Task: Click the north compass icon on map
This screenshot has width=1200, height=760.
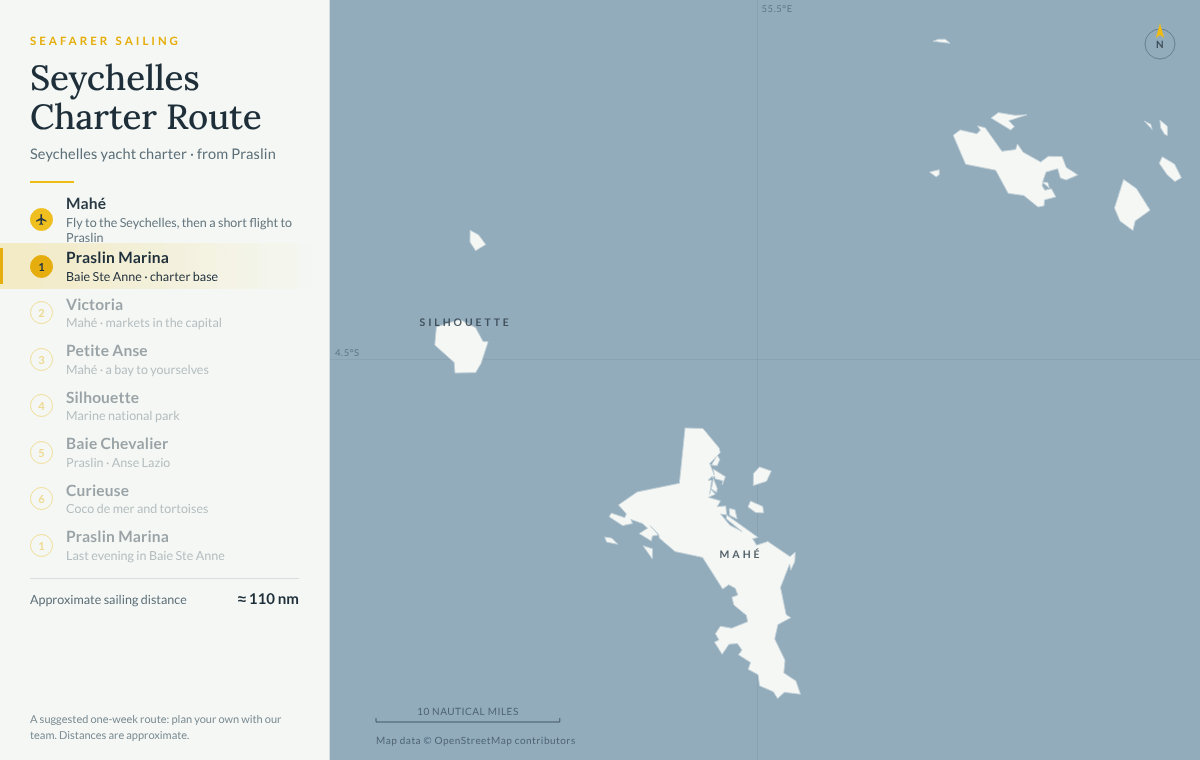Action: coord(1160,44)
